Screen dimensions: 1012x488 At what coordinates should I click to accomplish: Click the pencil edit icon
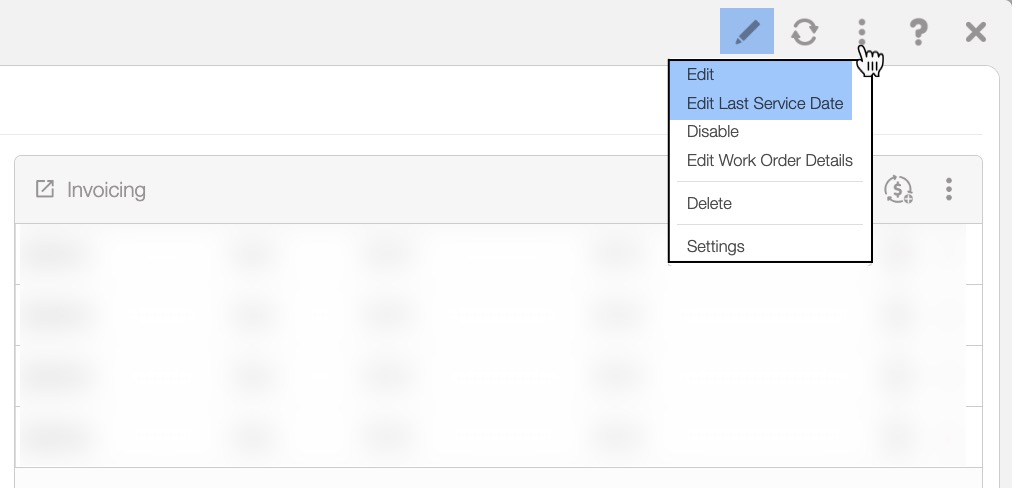point(746,32)
